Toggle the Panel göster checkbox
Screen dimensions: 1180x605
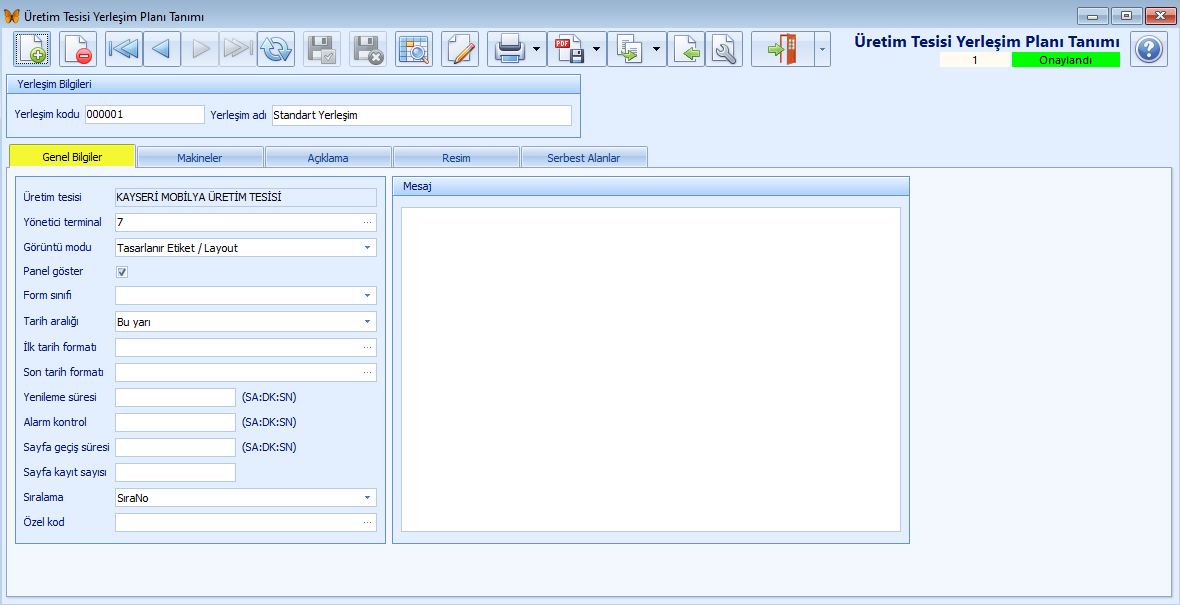pos(122,272)
